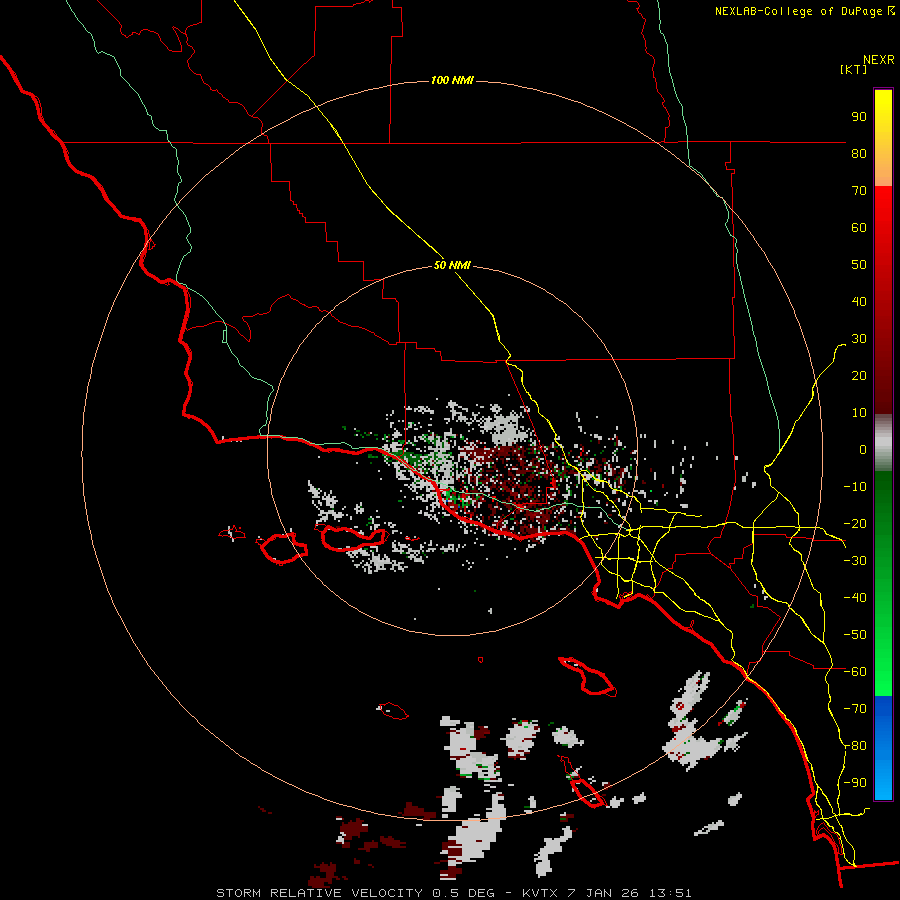
Task: Click the -60 value on the velocity scale
Action: pyautogui.click(x=855, y=672)
